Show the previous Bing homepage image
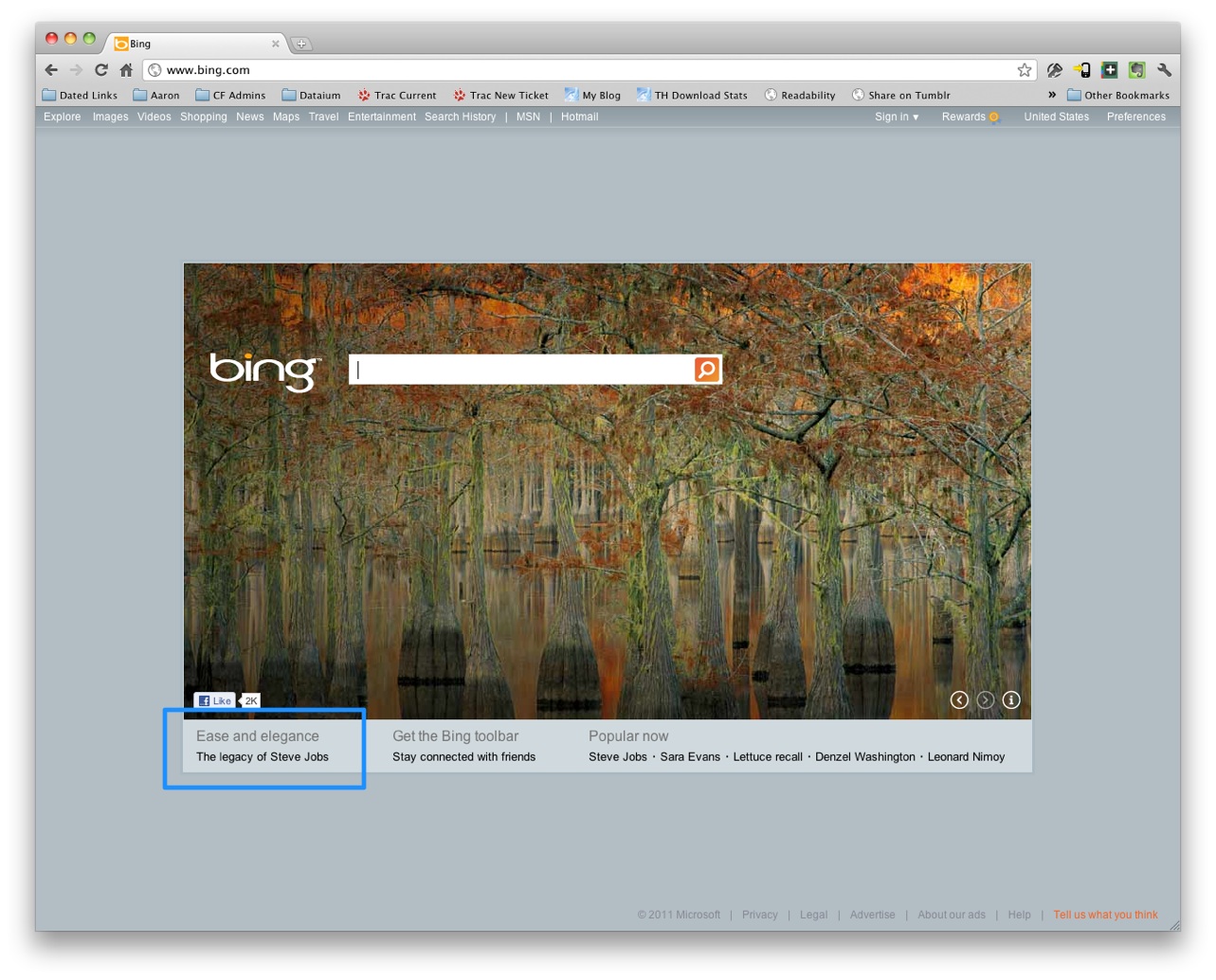 click(x=959, y=699)
